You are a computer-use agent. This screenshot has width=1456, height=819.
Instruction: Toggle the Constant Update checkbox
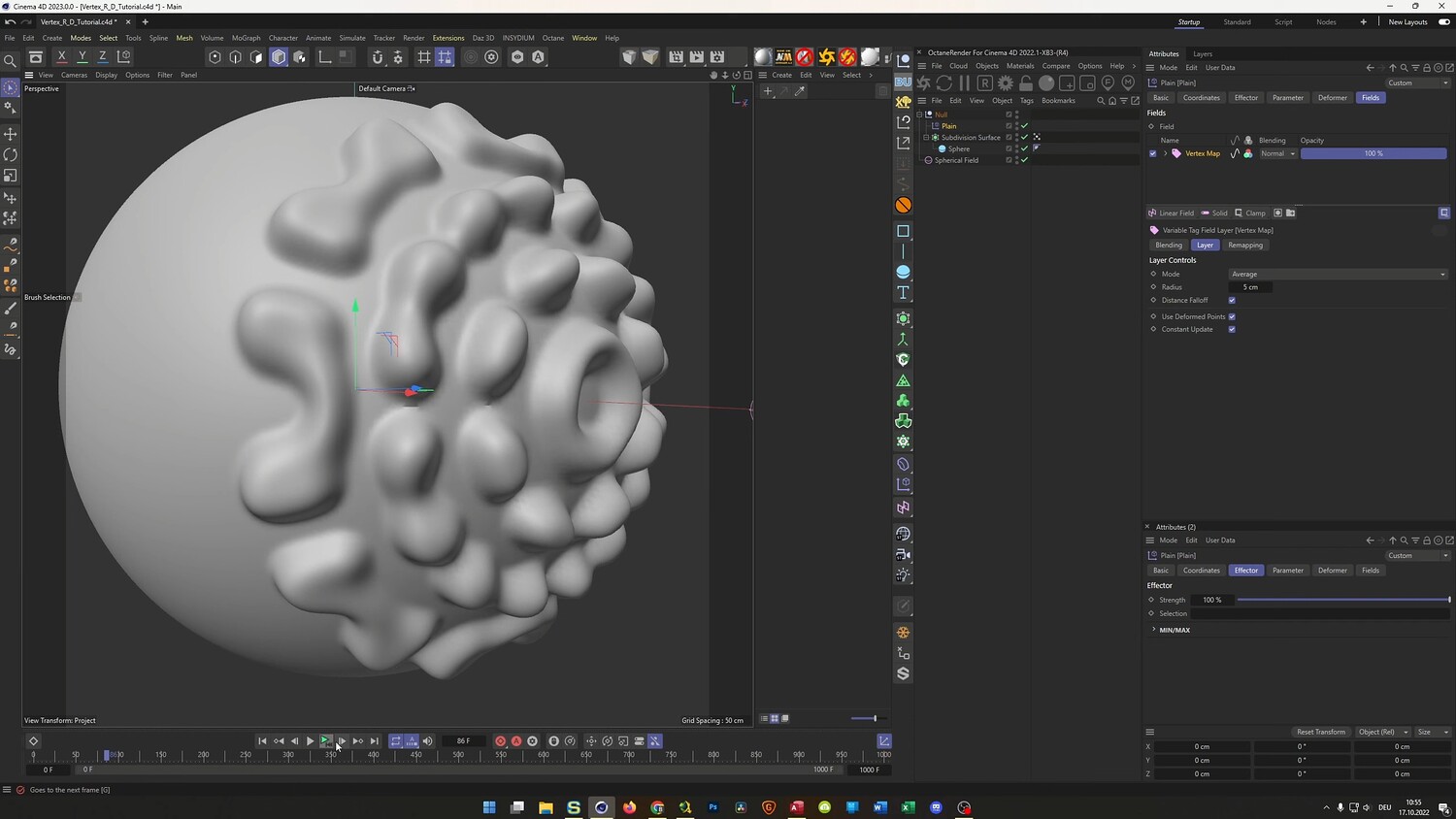(1232, 330)
